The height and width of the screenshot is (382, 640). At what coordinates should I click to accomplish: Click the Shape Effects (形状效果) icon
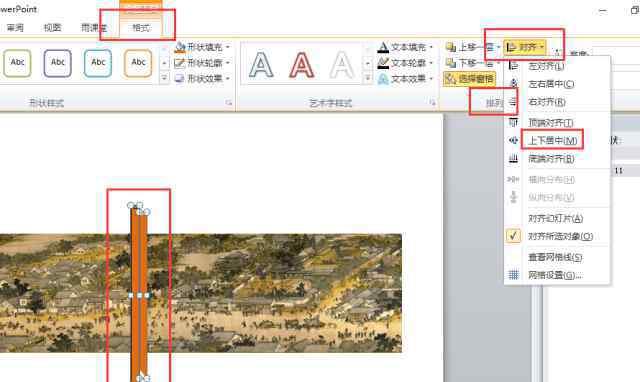(180, 78)
